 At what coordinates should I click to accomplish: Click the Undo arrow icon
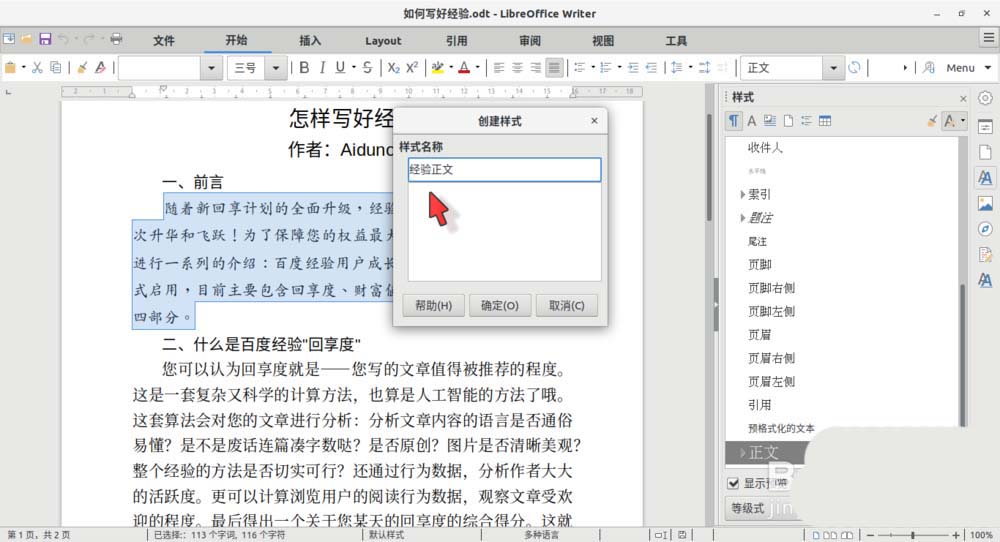(63, 40)
